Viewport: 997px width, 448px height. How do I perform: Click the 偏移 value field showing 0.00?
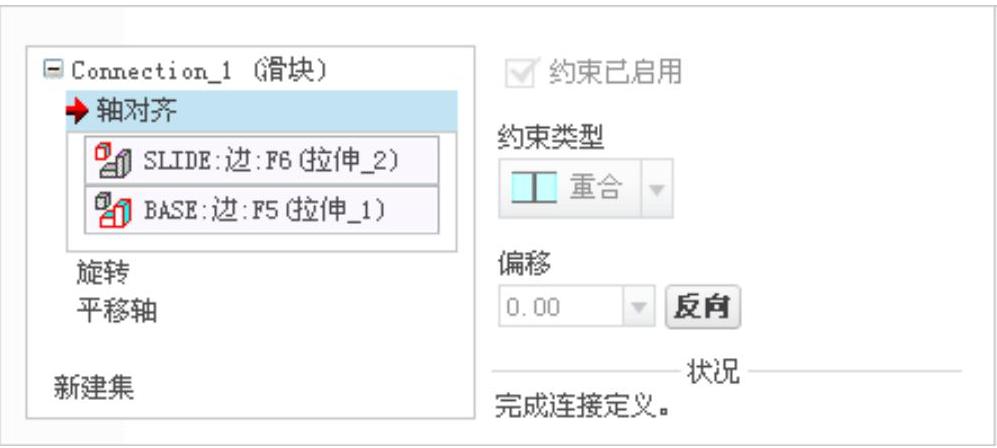click(560, 307)
